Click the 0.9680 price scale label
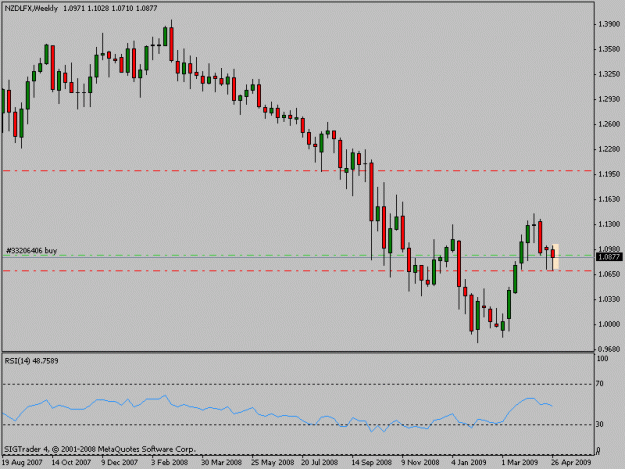Screen dimensions: 625x469 (x=609, y=349)
